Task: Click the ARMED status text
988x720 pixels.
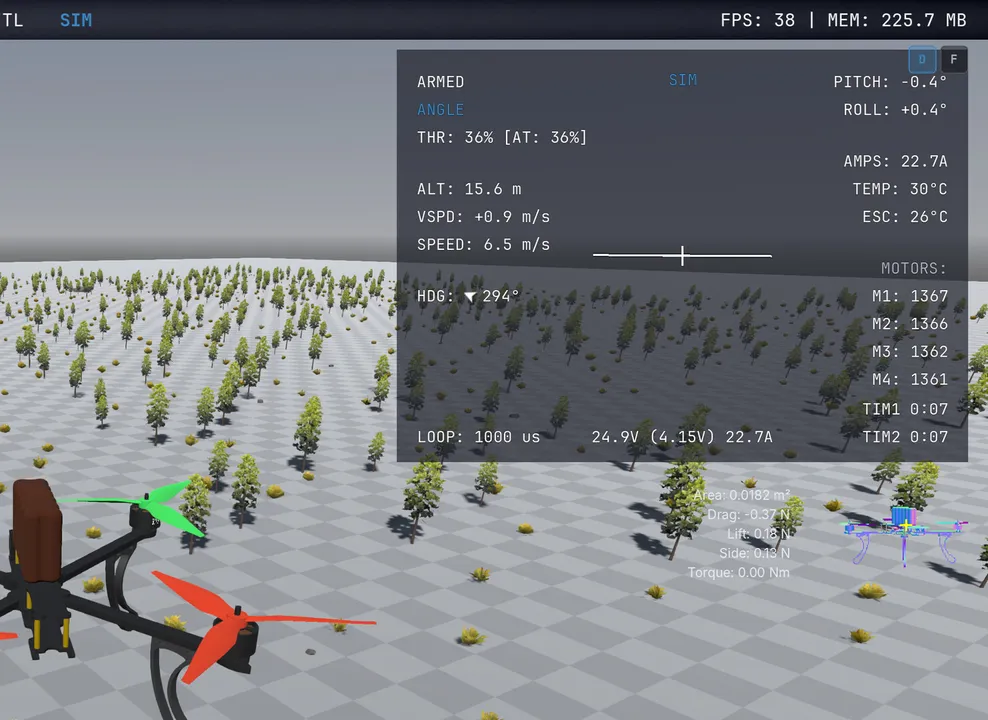Action: [x=440, y=82]
